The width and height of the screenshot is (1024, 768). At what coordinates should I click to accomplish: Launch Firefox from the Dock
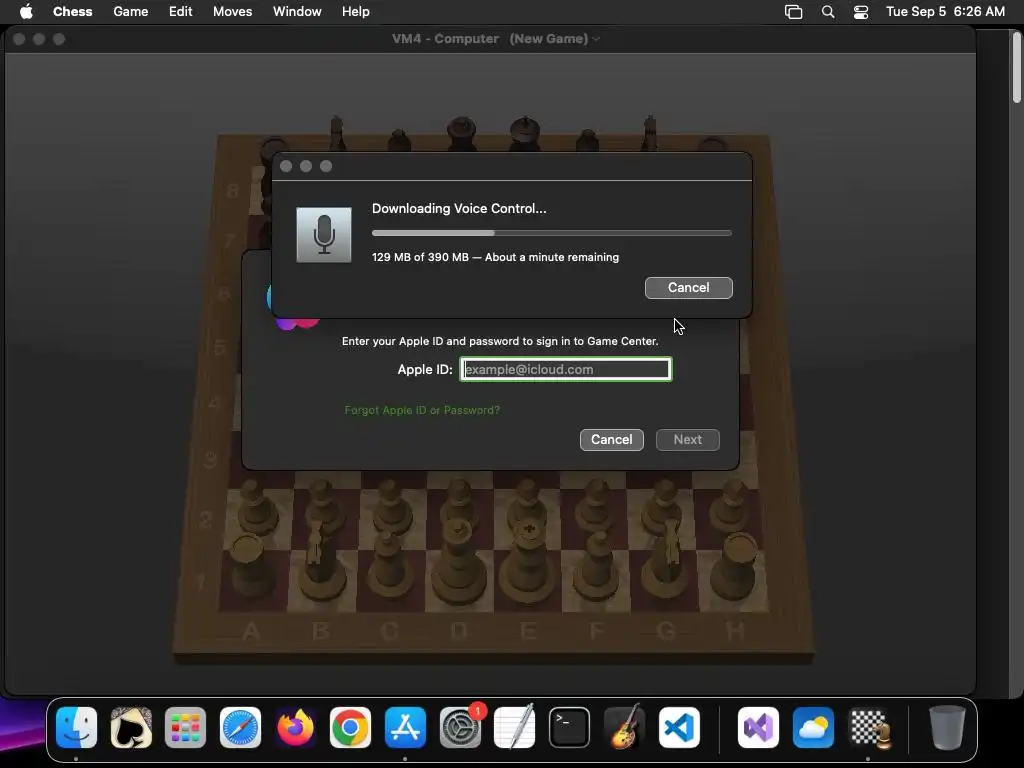(295, 728)
